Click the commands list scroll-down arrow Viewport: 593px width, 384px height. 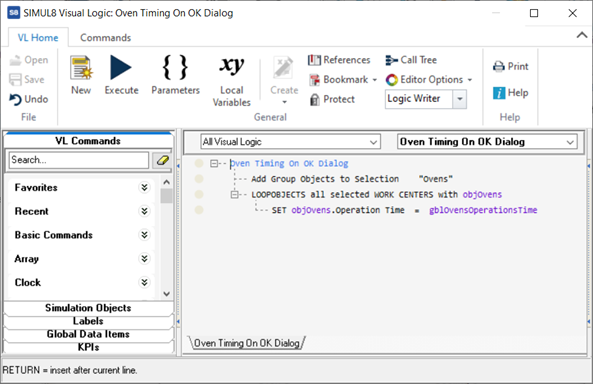coord(166,294)
